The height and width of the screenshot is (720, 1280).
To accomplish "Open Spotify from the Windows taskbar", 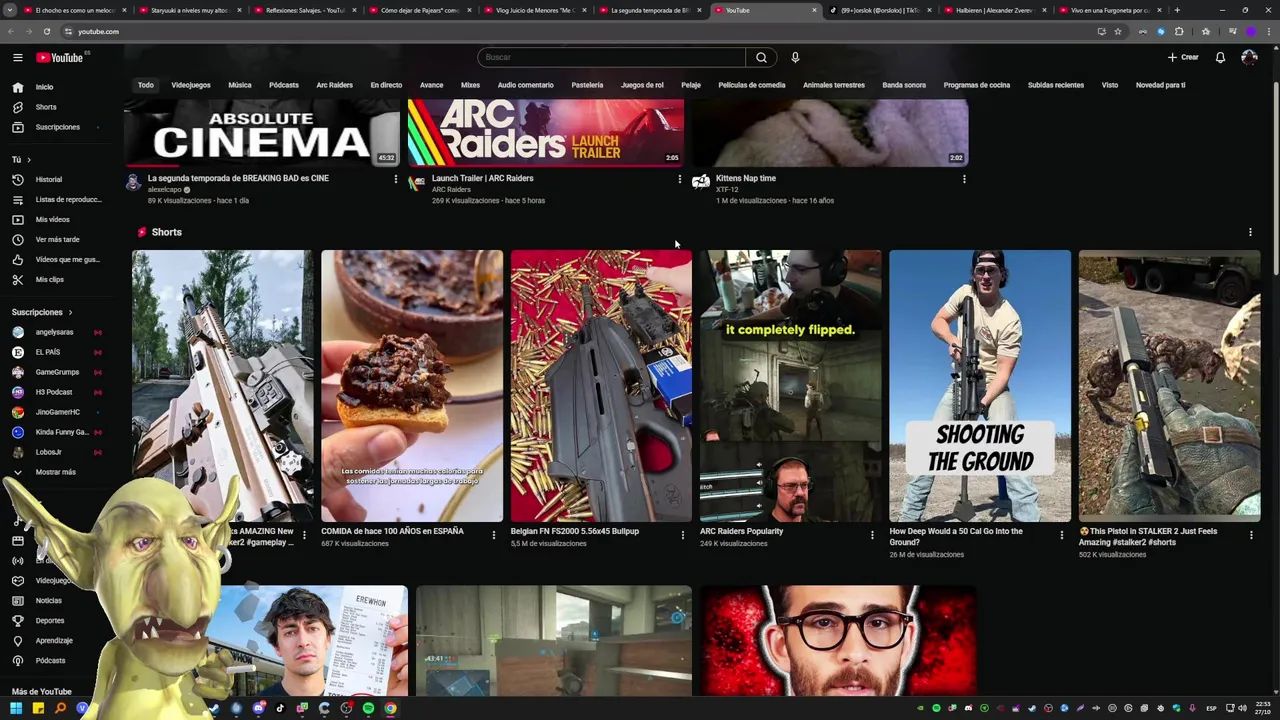I will (x=368, y=708).
